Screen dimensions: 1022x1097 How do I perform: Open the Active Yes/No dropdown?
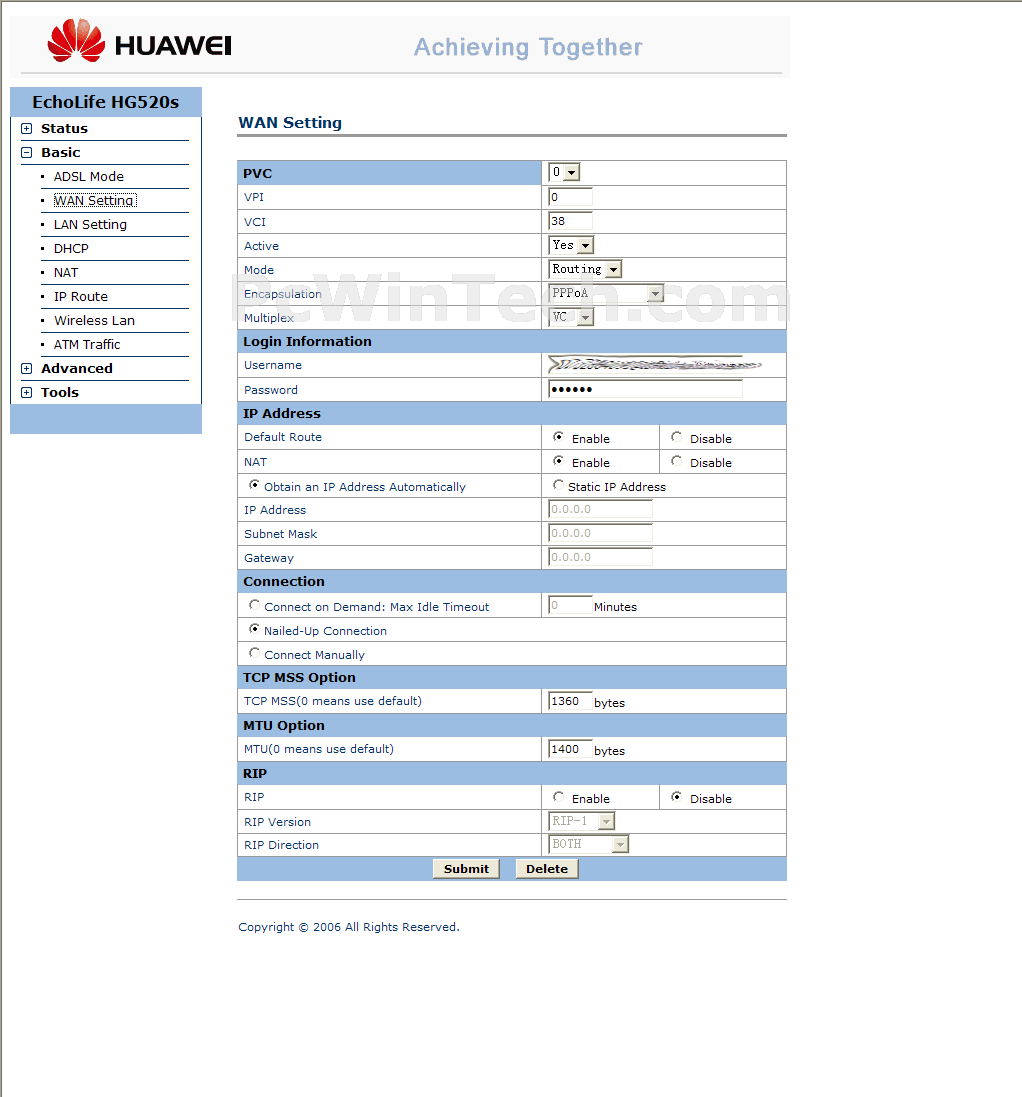point(572,245)
